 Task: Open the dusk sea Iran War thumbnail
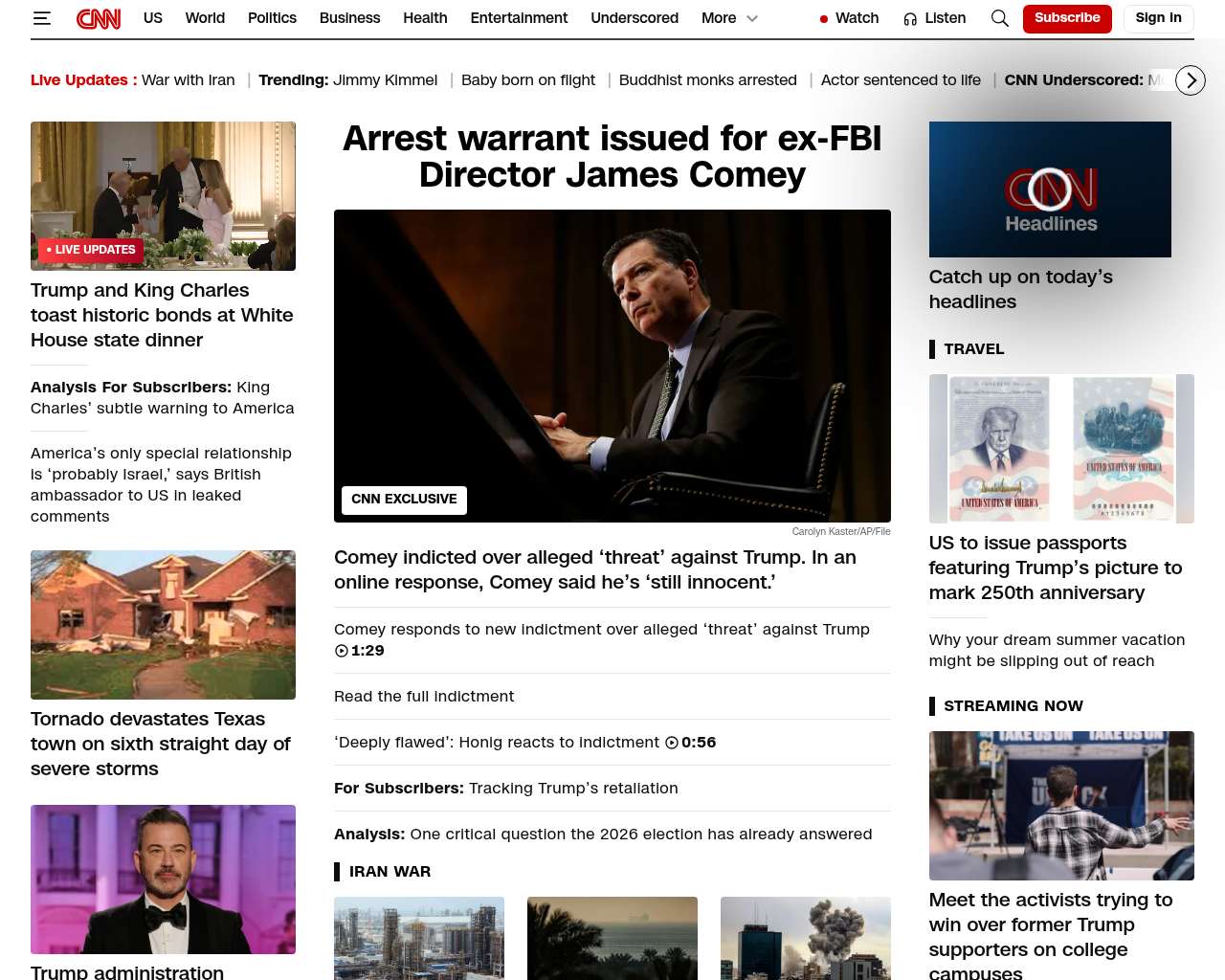tap(612, 938)
